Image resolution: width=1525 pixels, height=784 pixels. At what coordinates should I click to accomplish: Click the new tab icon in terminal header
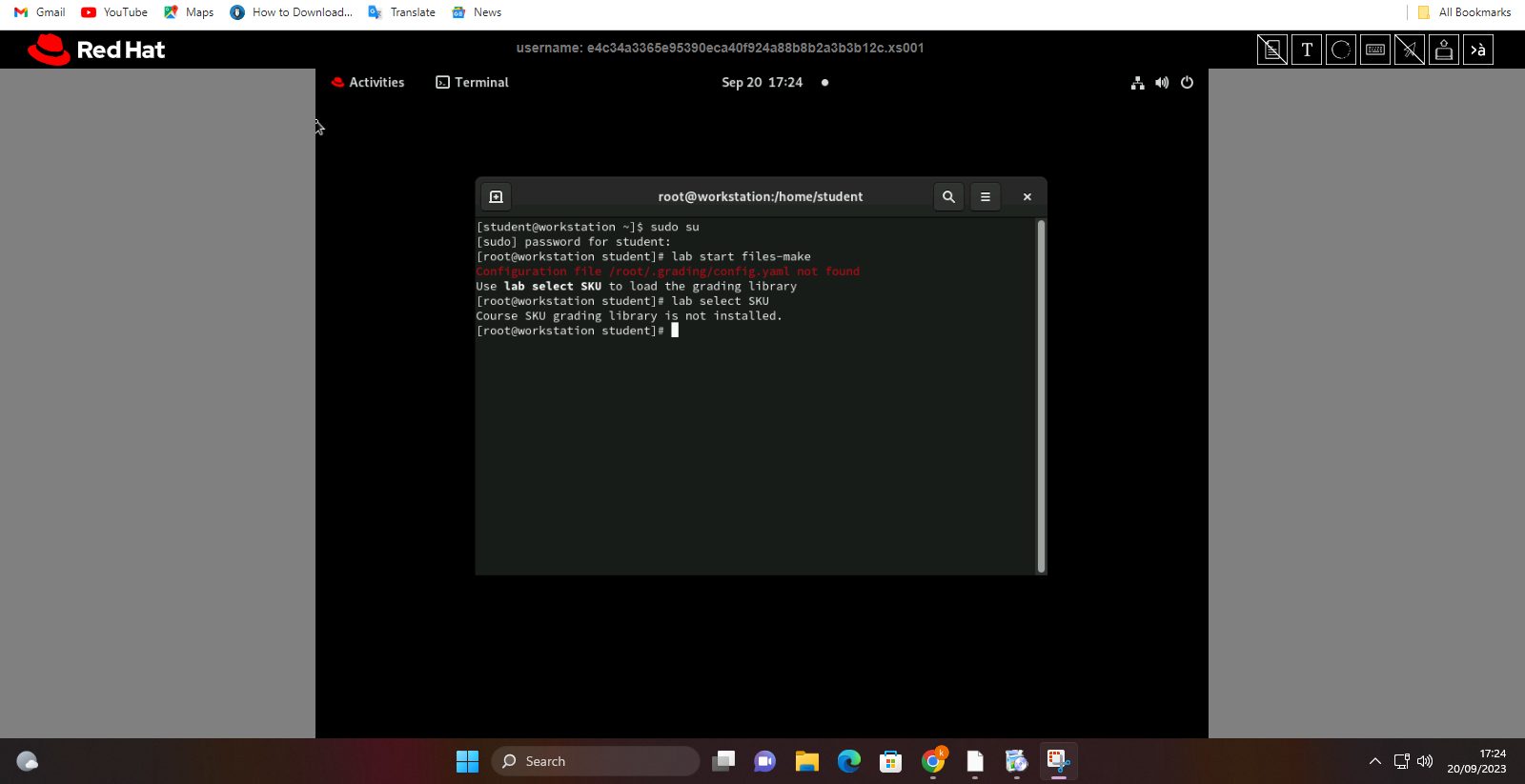496,197
